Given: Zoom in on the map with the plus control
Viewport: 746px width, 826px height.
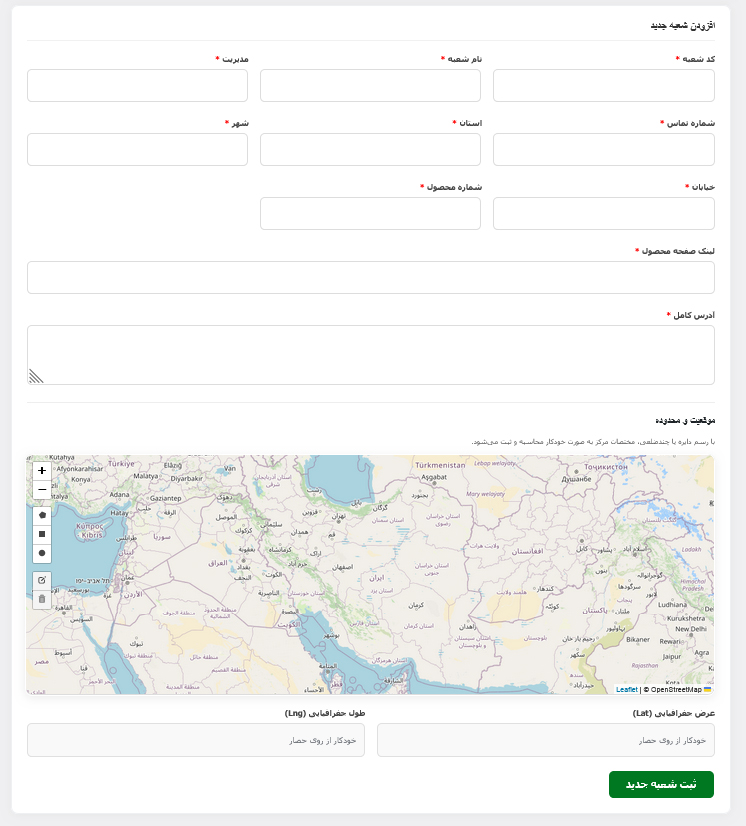Looking at the screenshot, I should (41, 470).
